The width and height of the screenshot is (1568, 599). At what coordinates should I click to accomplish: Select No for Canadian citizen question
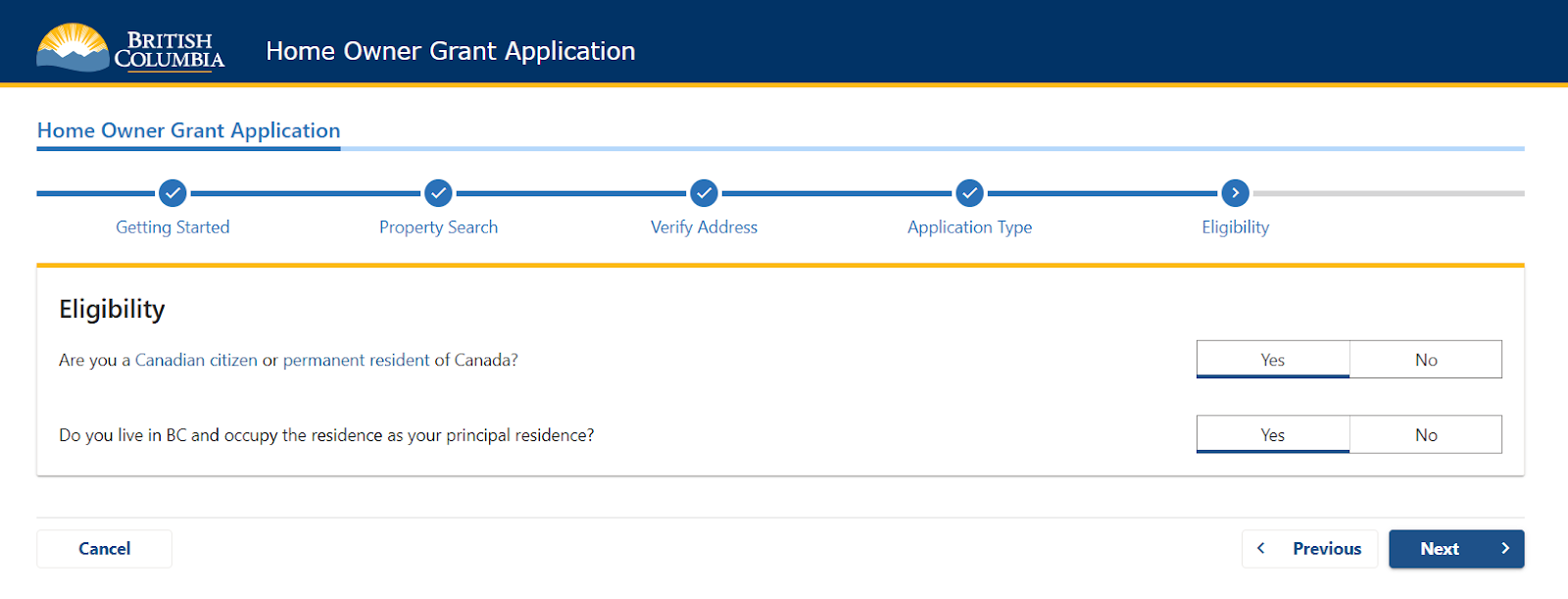tap(1426, 360)
